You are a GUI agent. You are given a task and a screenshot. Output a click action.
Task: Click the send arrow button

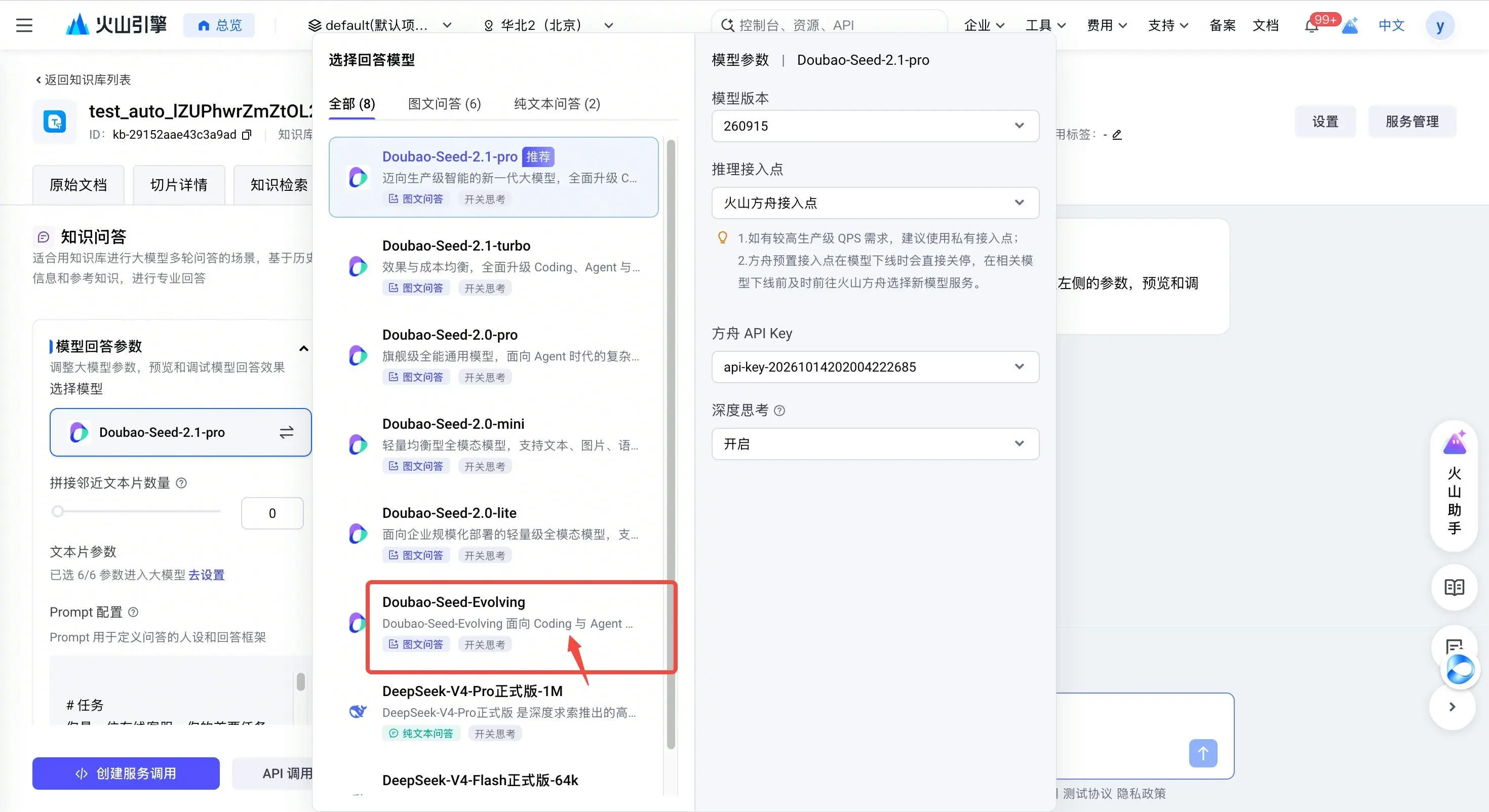pyautogui.click(x=1203, y=753)
